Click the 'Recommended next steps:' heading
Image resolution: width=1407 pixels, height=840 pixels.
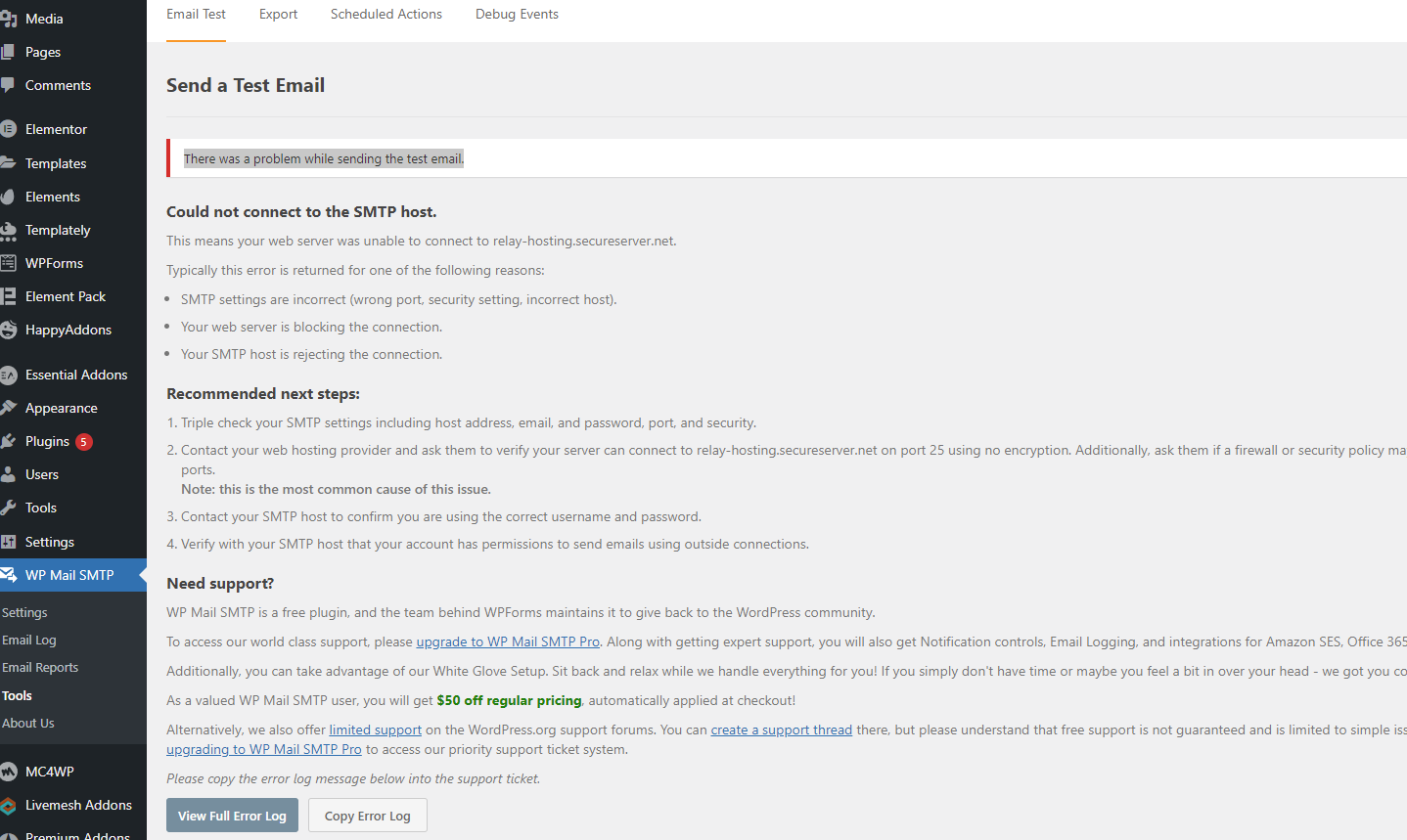(x=263, y=393)
